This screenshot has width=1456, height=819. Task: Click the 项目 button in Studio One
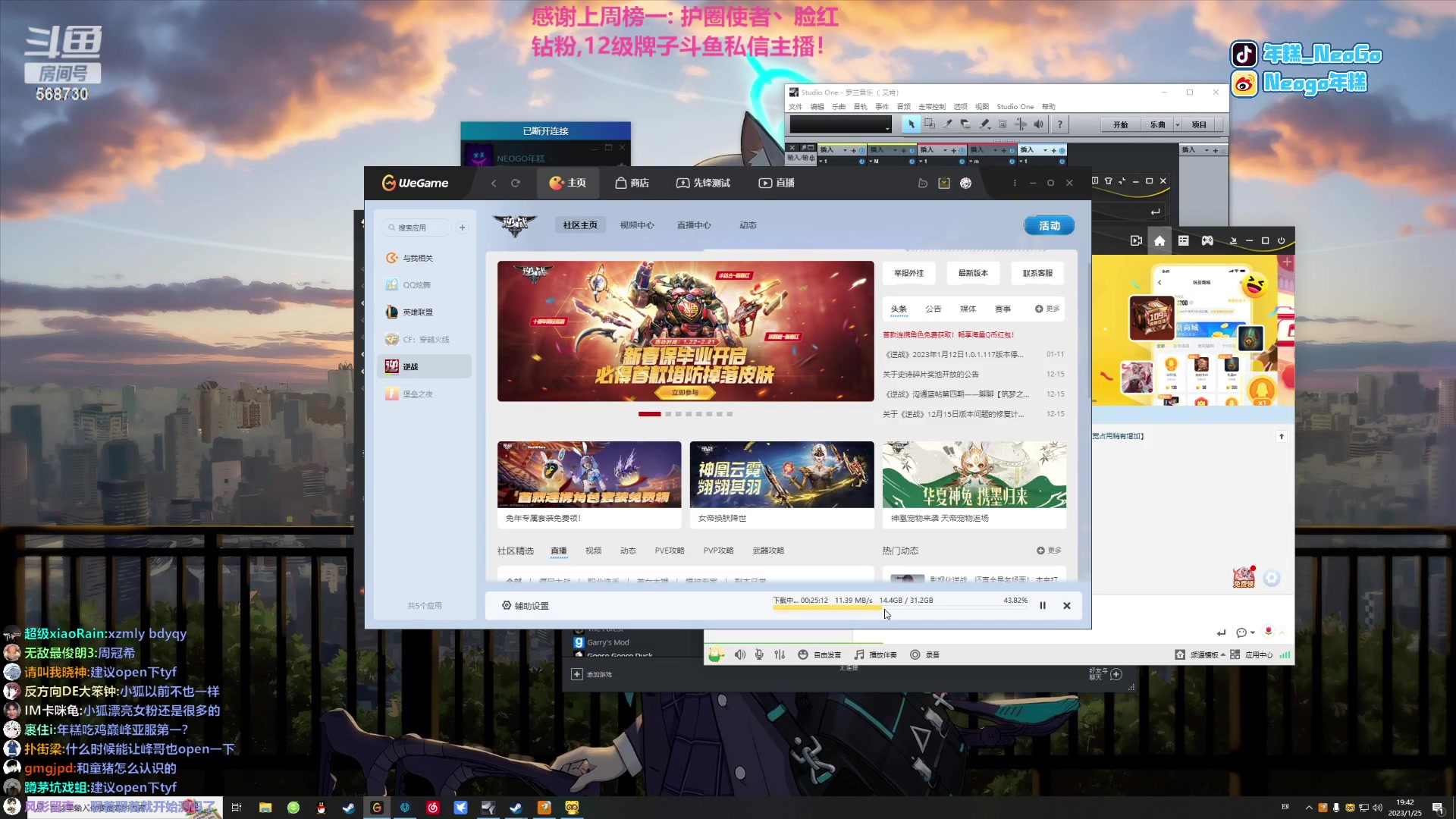click(x=1199, y=125)
